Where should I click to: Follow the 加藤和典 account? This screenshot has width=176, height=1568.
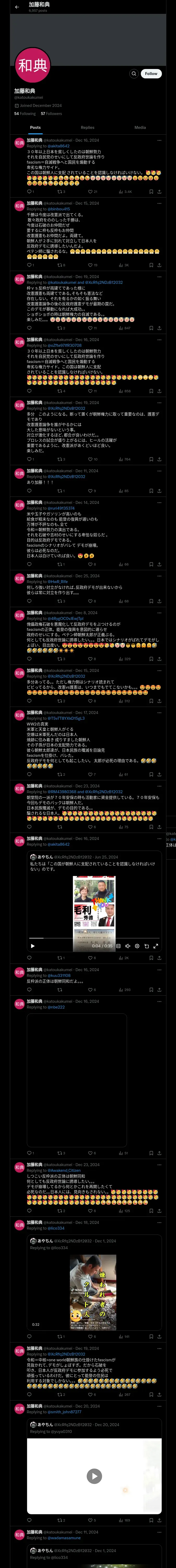pos(151,74)
